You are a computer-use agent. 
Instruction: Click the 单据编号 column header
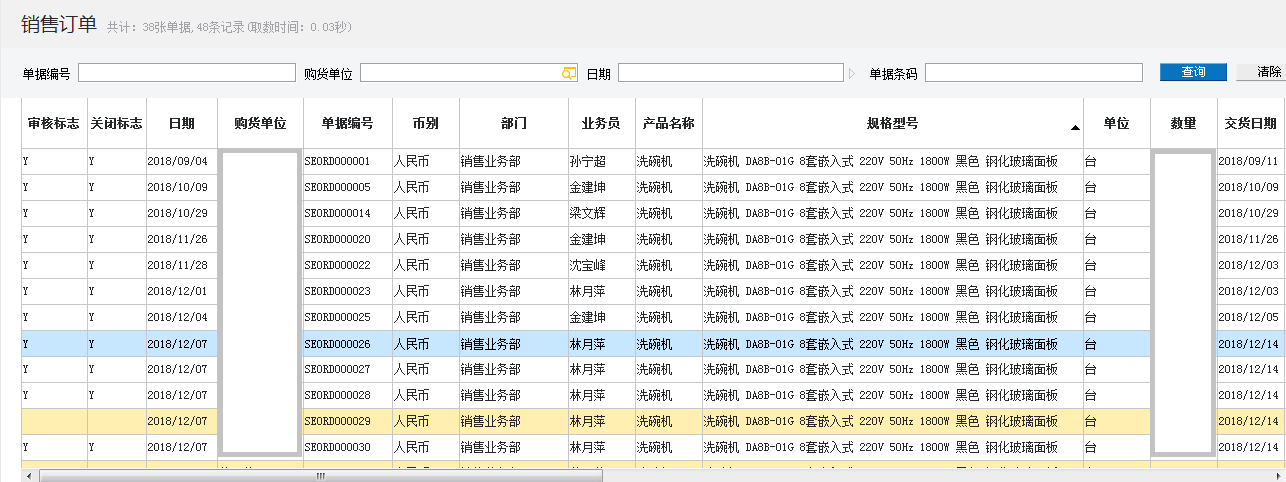point(347,124)
